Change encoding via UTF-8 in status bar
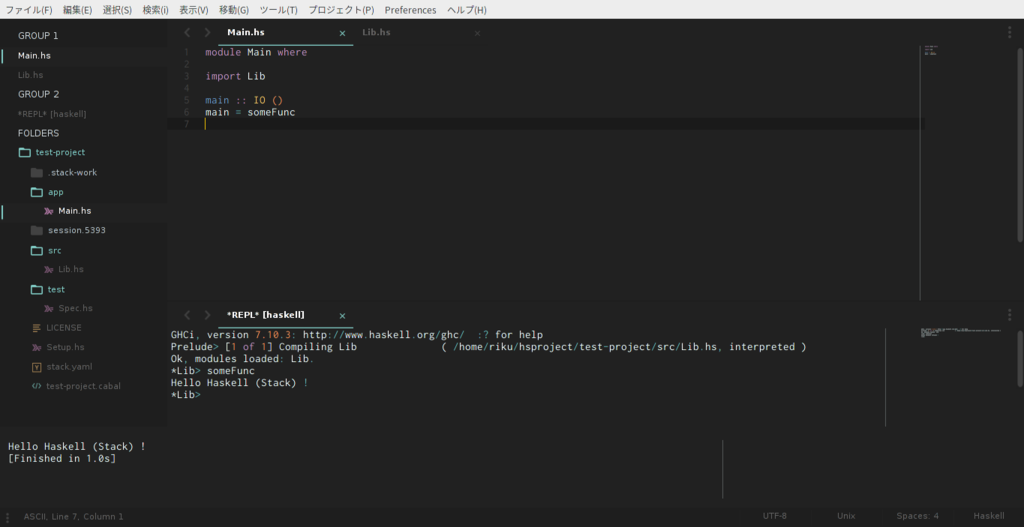 click(x=775, y=516)
